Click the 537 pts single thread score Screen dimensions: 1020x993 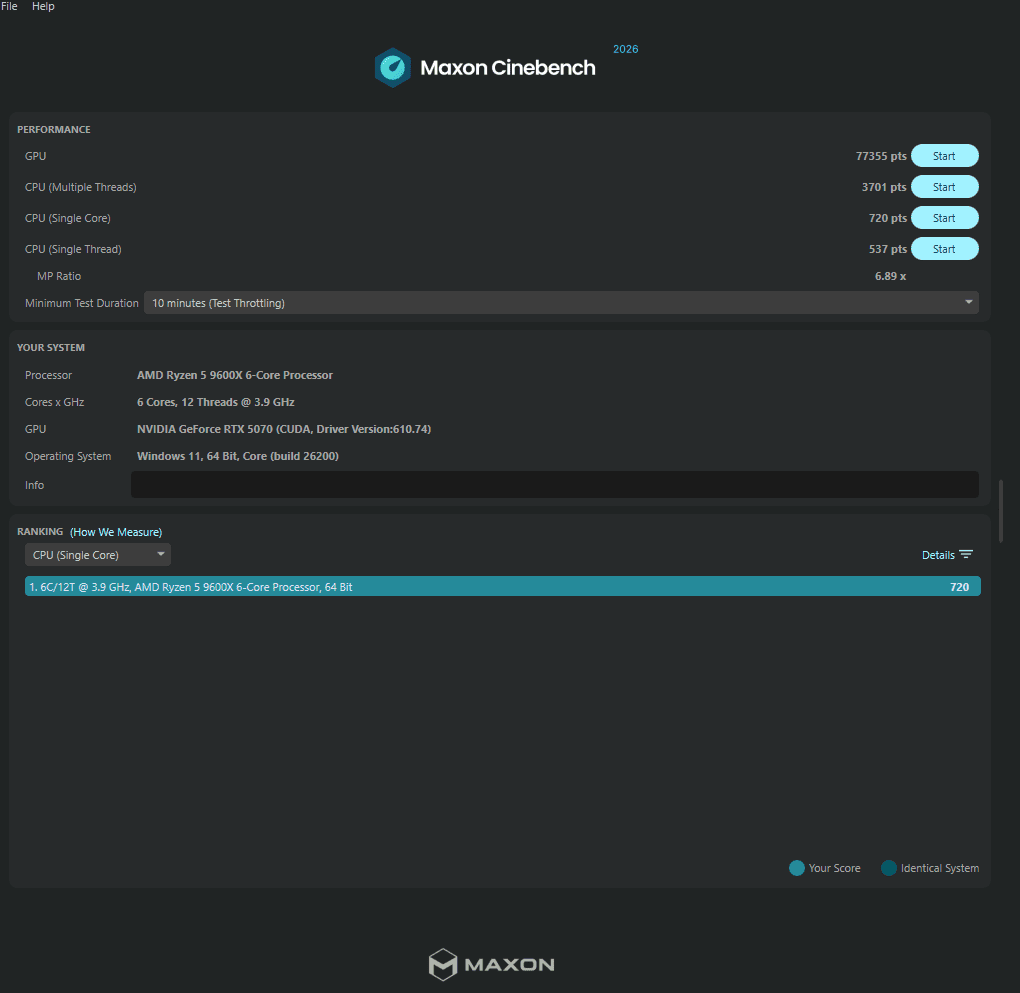tap(887, 249)
